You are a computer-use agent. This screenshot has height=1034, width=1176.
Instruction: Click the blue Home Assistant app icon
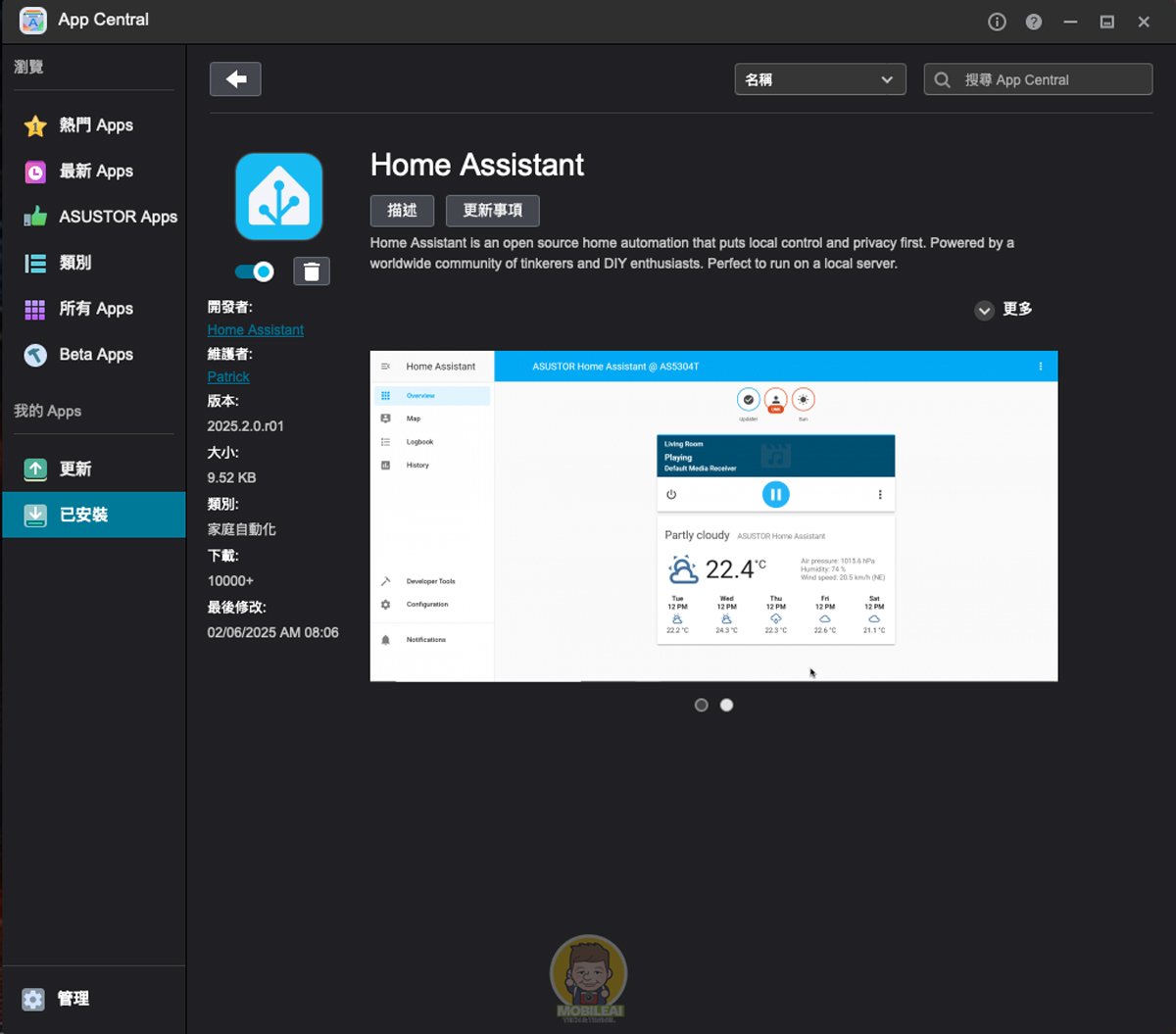[279, 196]
